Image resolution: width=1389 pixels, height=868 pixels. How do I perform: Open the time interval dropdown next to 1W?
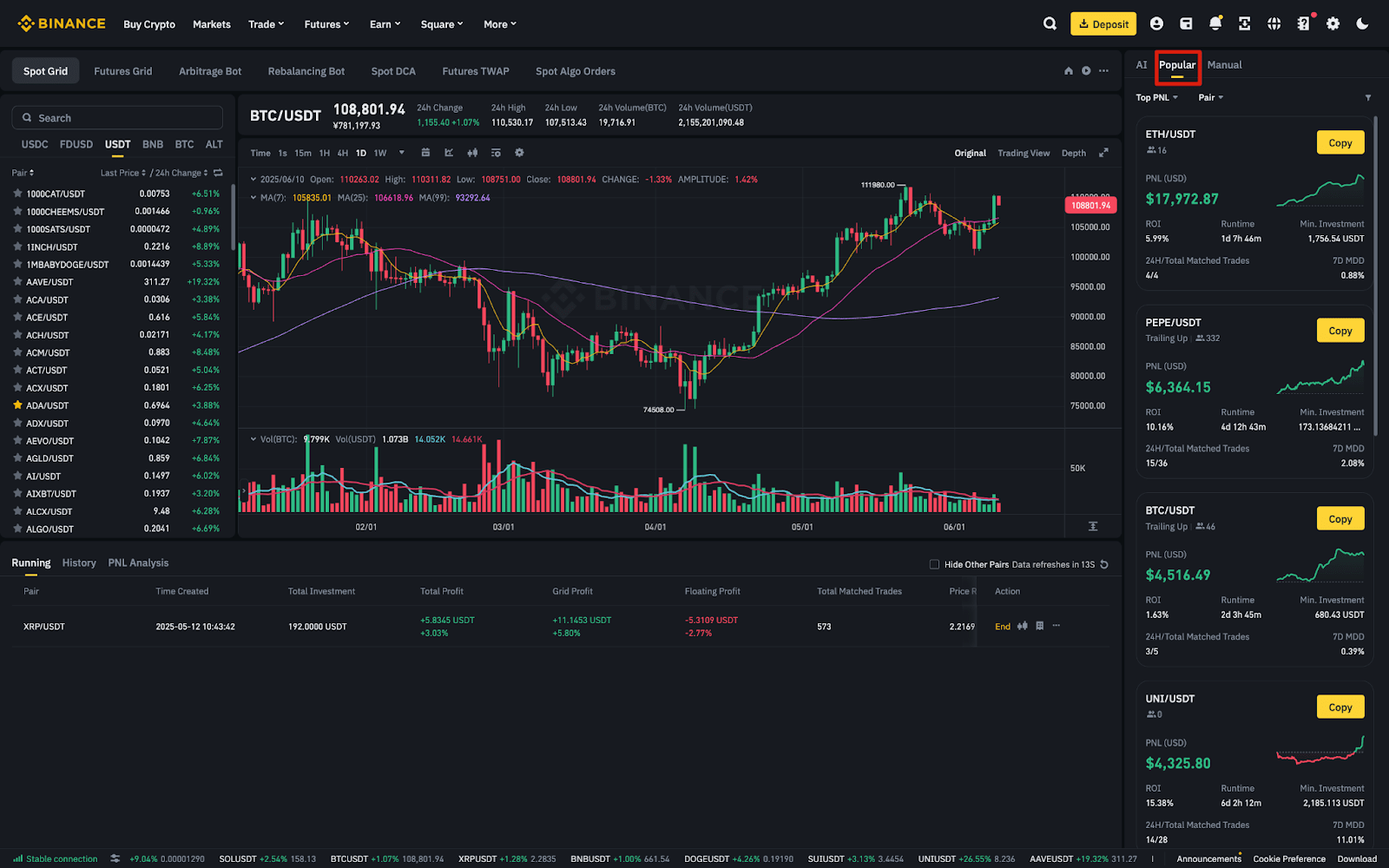point(401,153)
